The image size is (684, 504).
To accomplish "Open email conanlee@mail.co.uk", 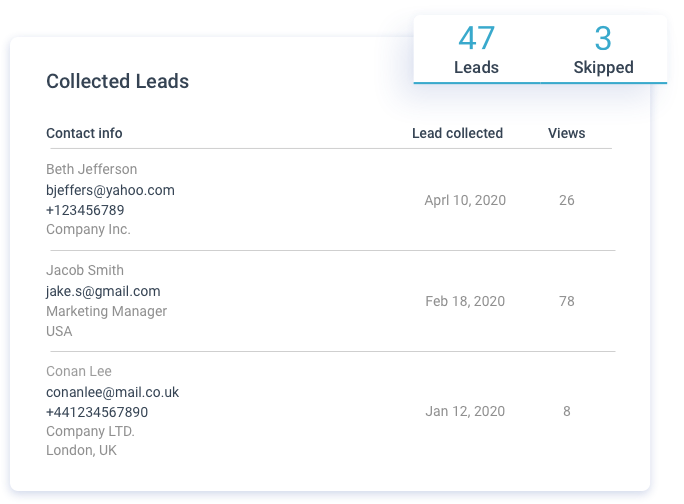I will pos(113,392).
